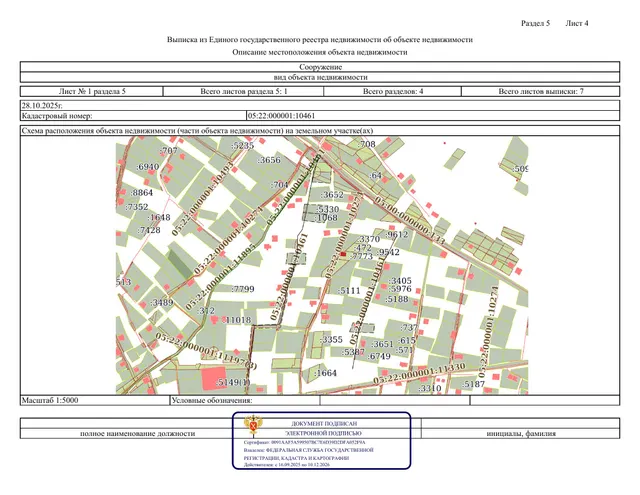The image size is (640, 495).
Task: Click the 'Сооружение' table cell
Action: [x=320, y=67]
